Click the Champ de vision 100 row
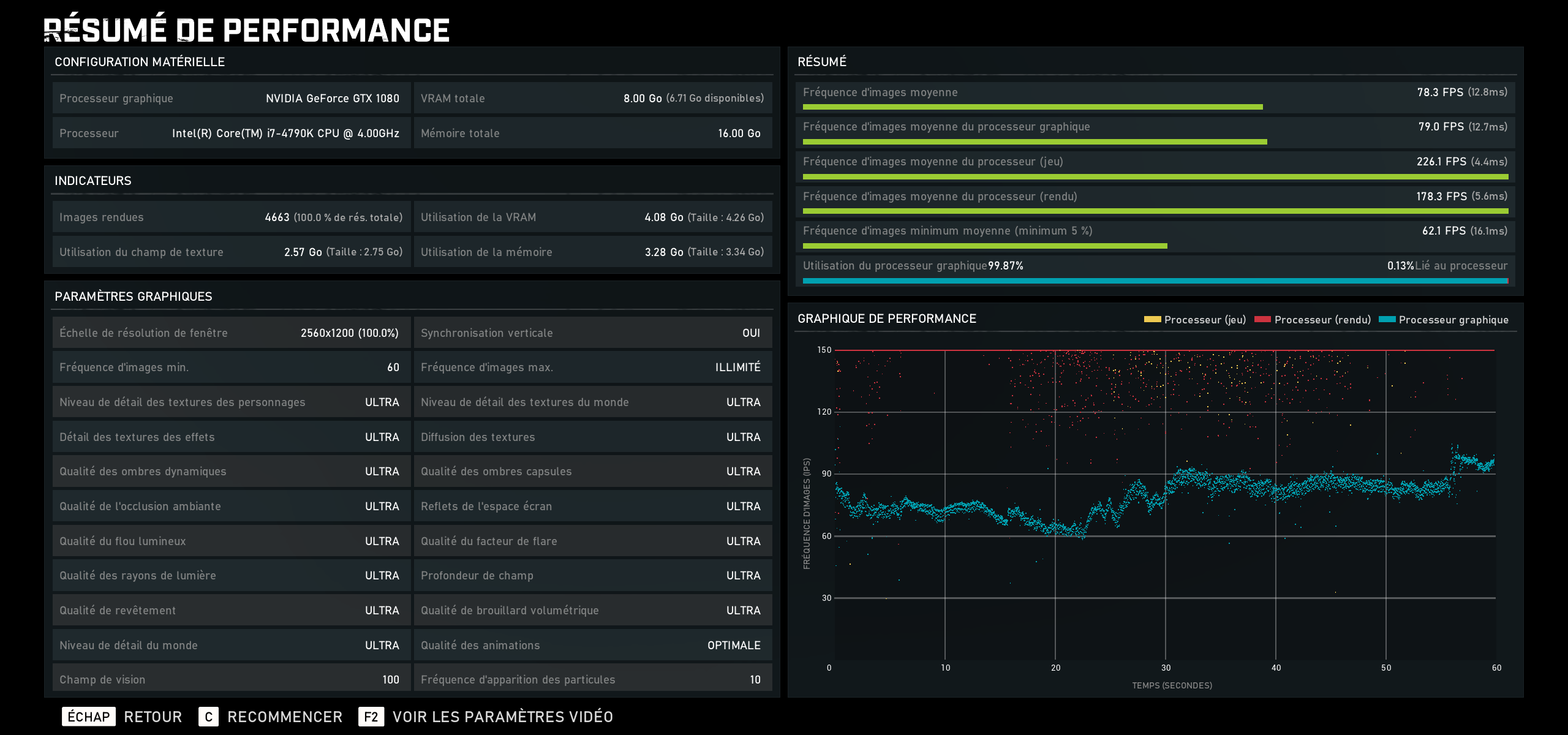 point(231,679)
